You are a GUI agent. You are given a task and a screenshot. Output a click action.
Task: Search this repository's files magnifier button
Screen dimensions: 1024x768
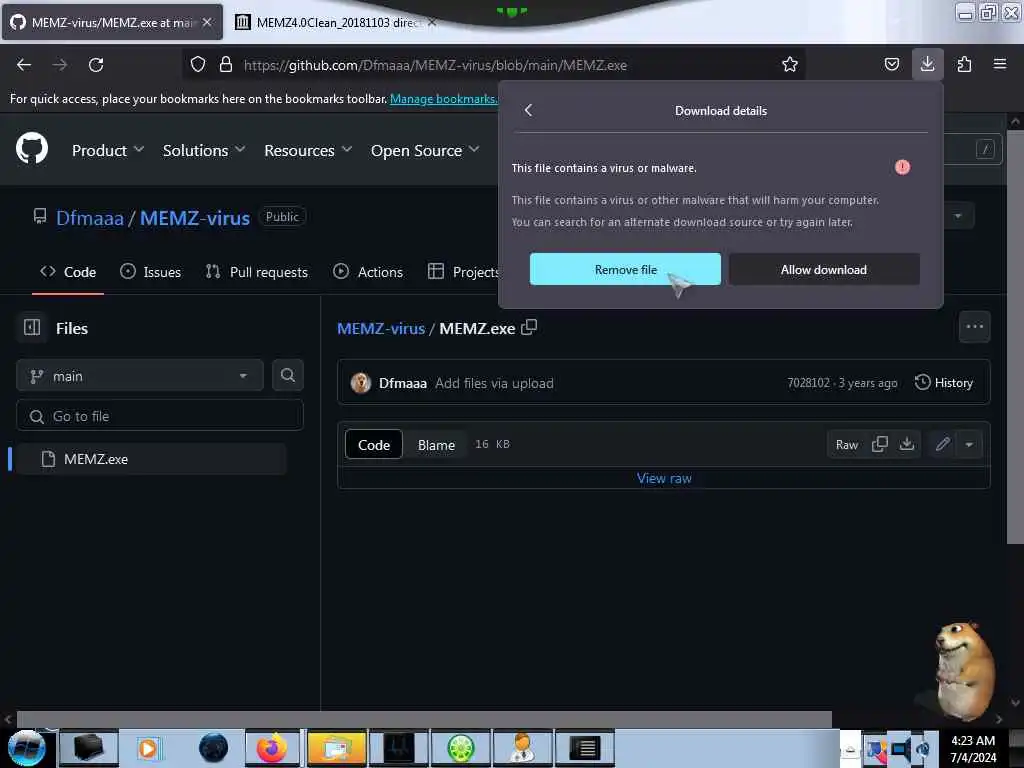tap(287, 375)
